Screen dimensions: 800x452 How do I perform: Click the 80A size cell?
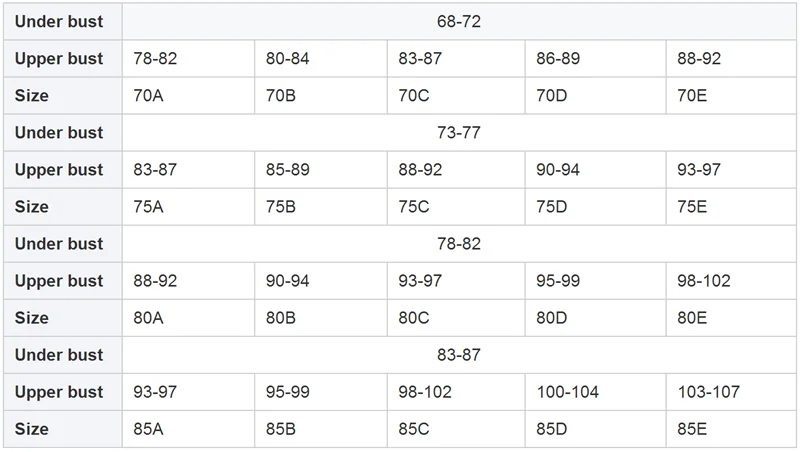coord(188,318)
